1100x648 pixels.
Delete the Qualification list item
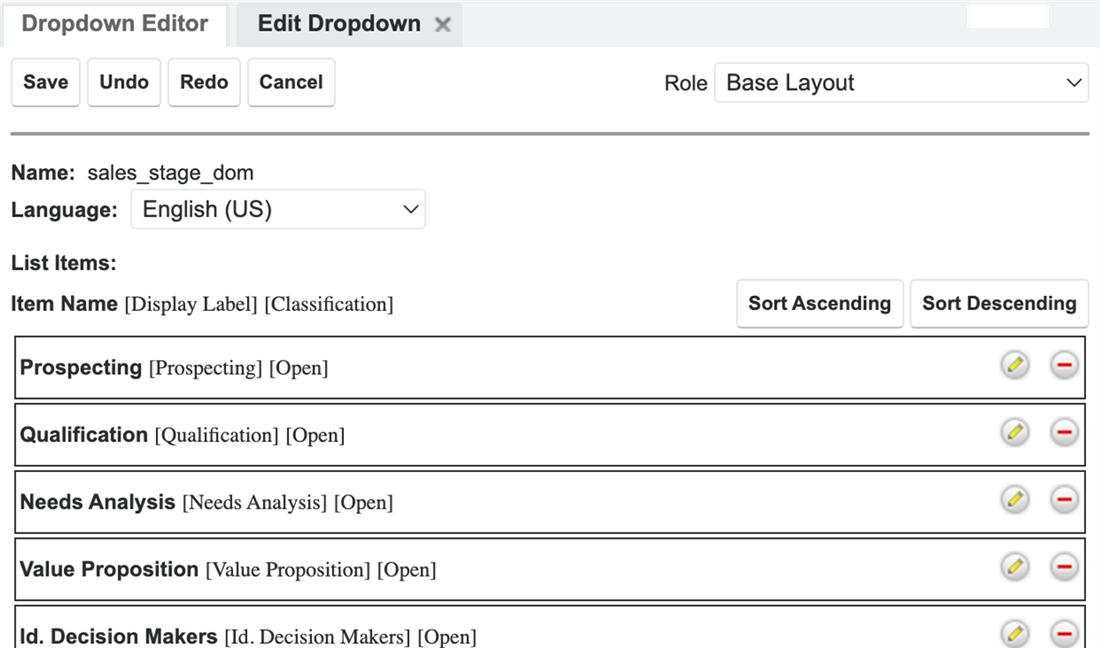1064,433
